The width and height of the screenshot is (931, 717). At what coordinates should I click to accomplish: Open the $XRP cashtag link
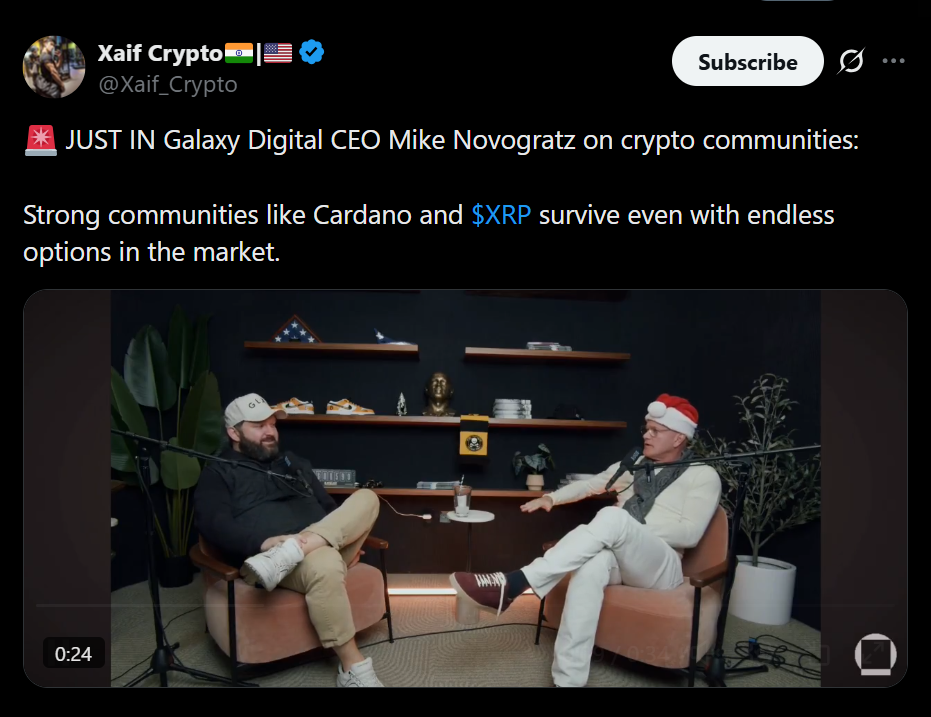[501, 215]
